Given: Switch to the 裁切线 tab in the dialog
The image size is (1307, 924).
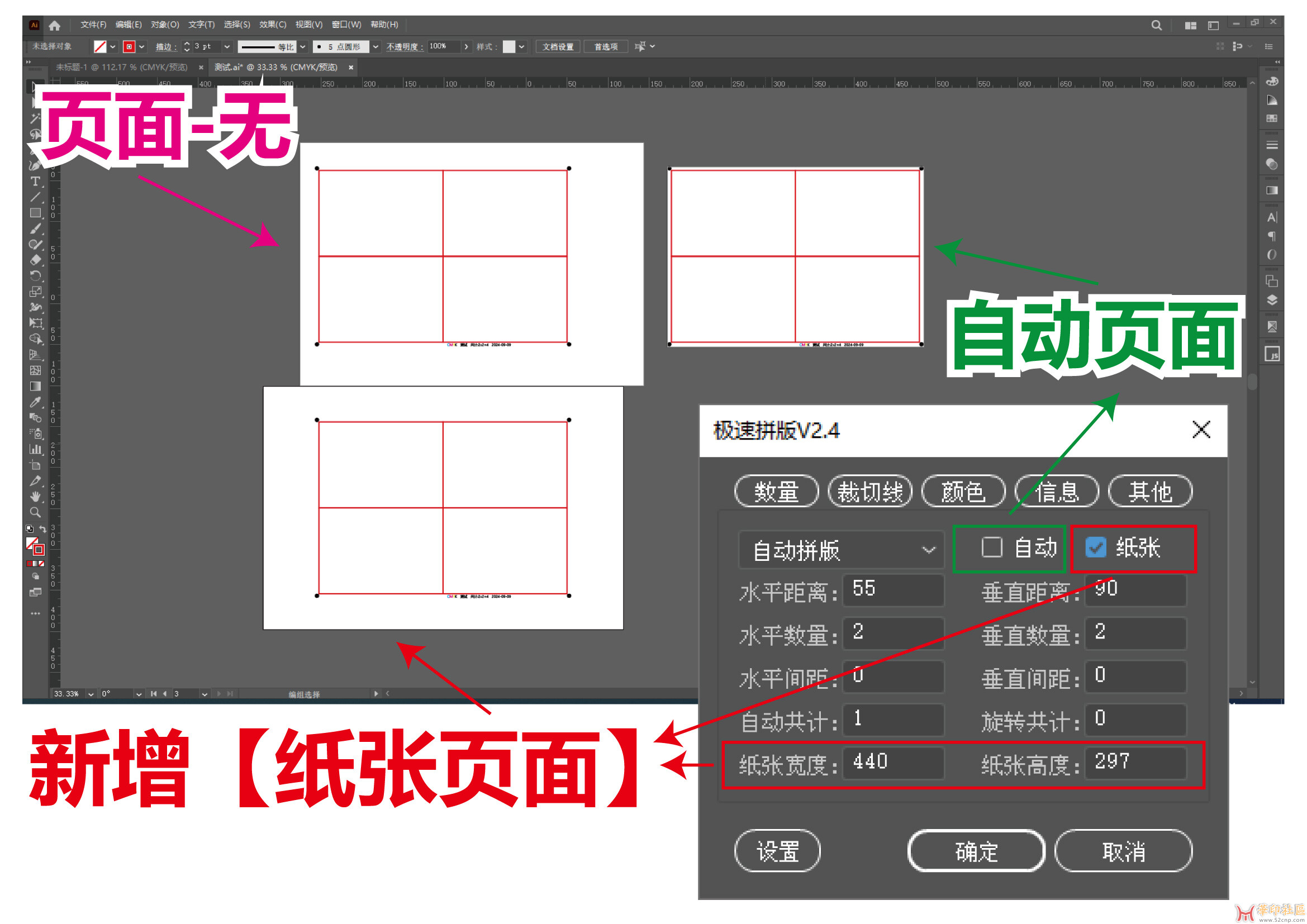Looking at the screenshot, I should point(871,491).
